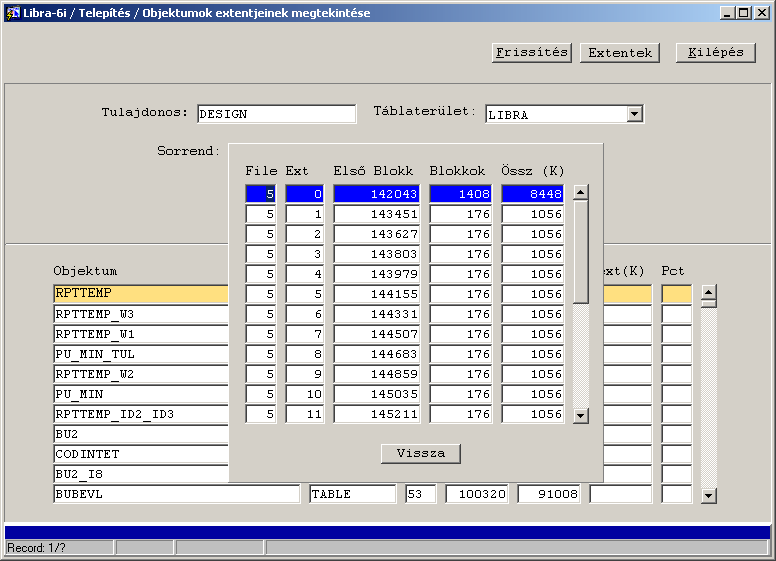
Task: Click the Vissza button in popup
Action: click(421, 454)
